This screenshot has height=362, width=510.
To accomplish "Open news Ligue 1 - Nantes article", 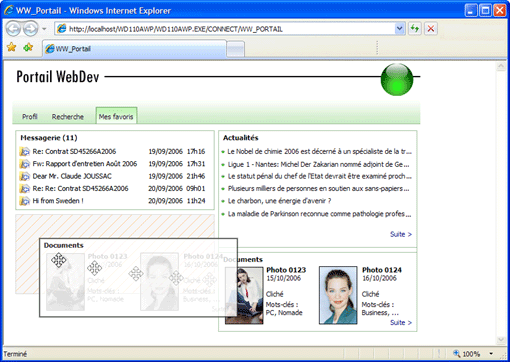I will point(318,164).
